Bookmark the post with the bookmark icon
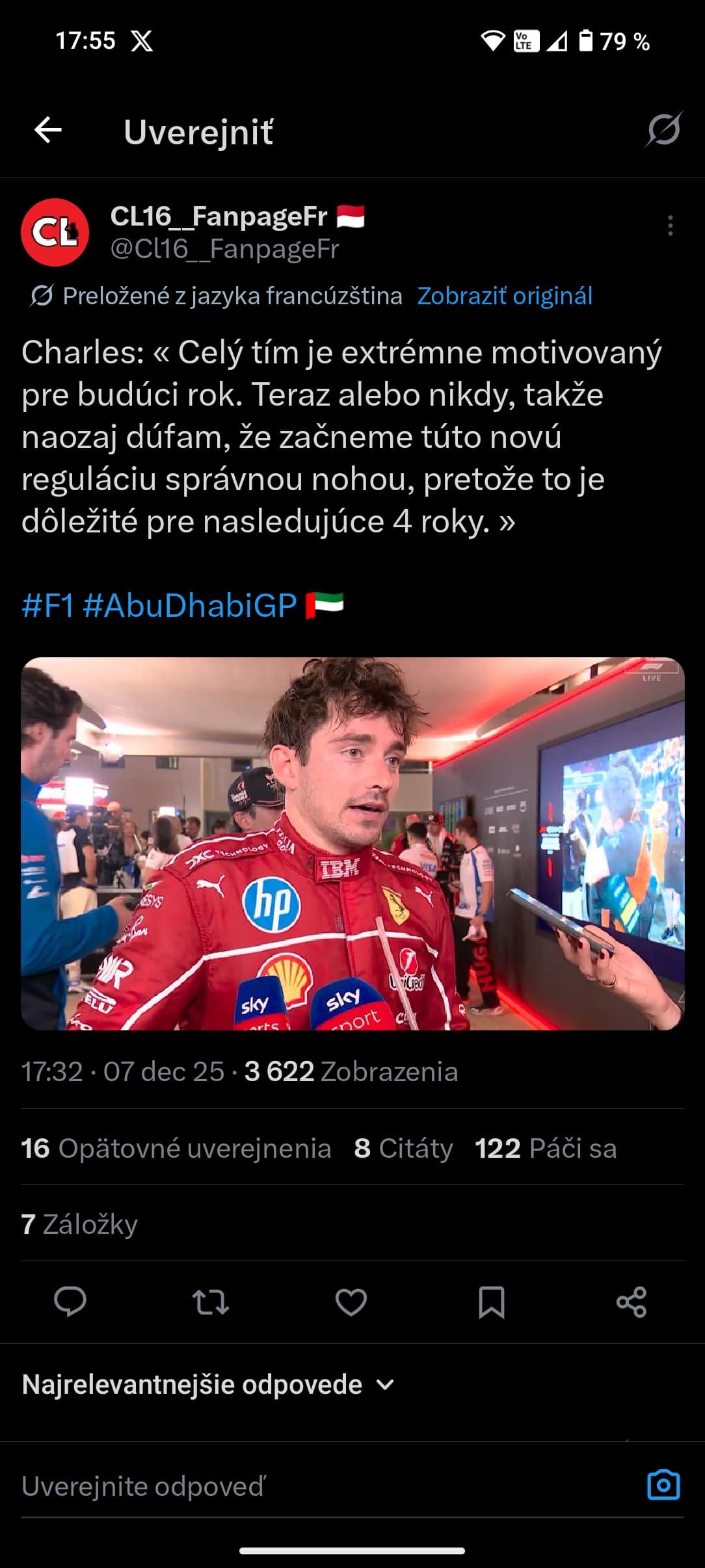Viewport: 705px width, 1568px height. (x=491, y=1302)
